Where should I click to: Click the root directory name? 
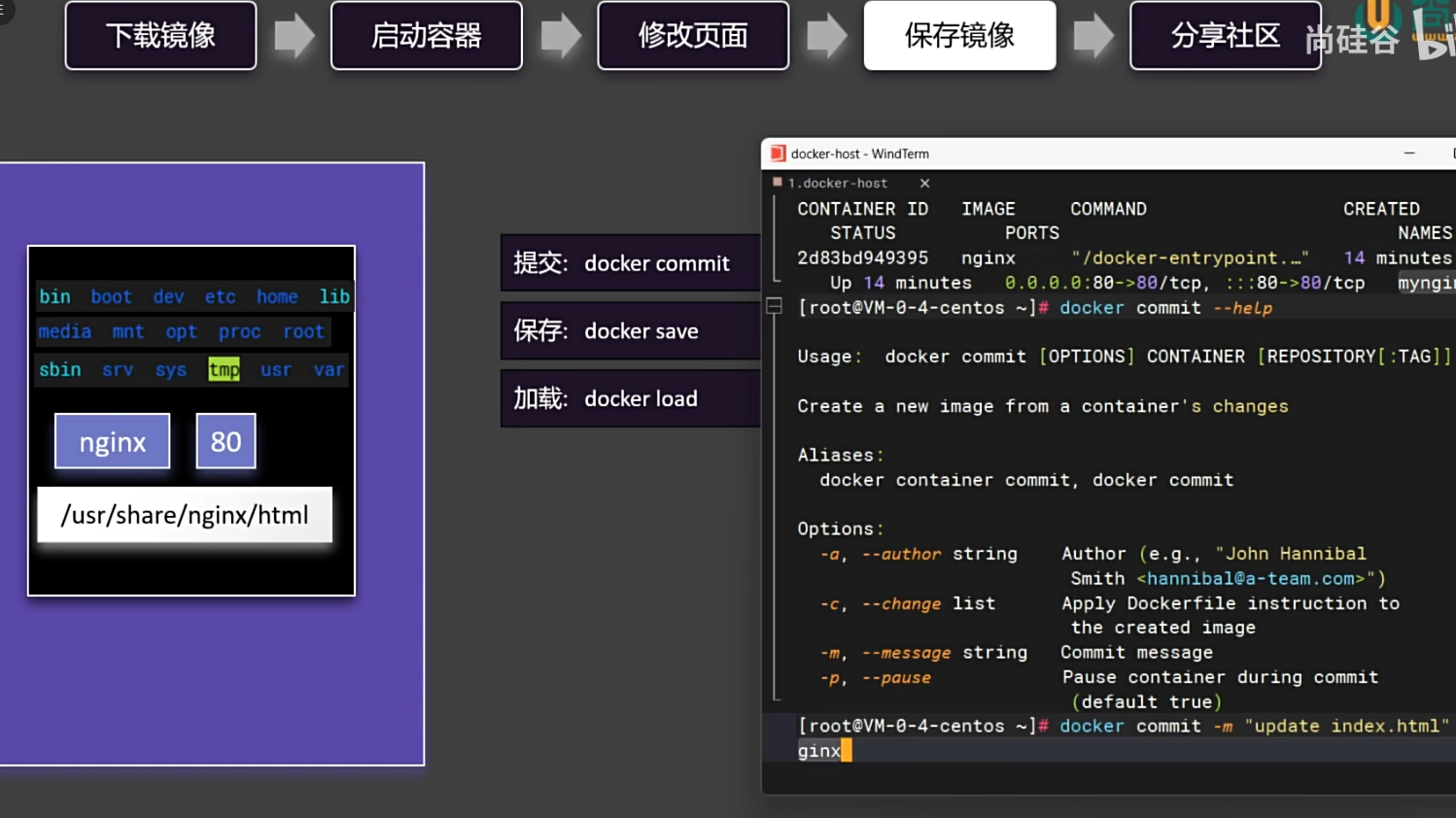(x=303, y=331)
